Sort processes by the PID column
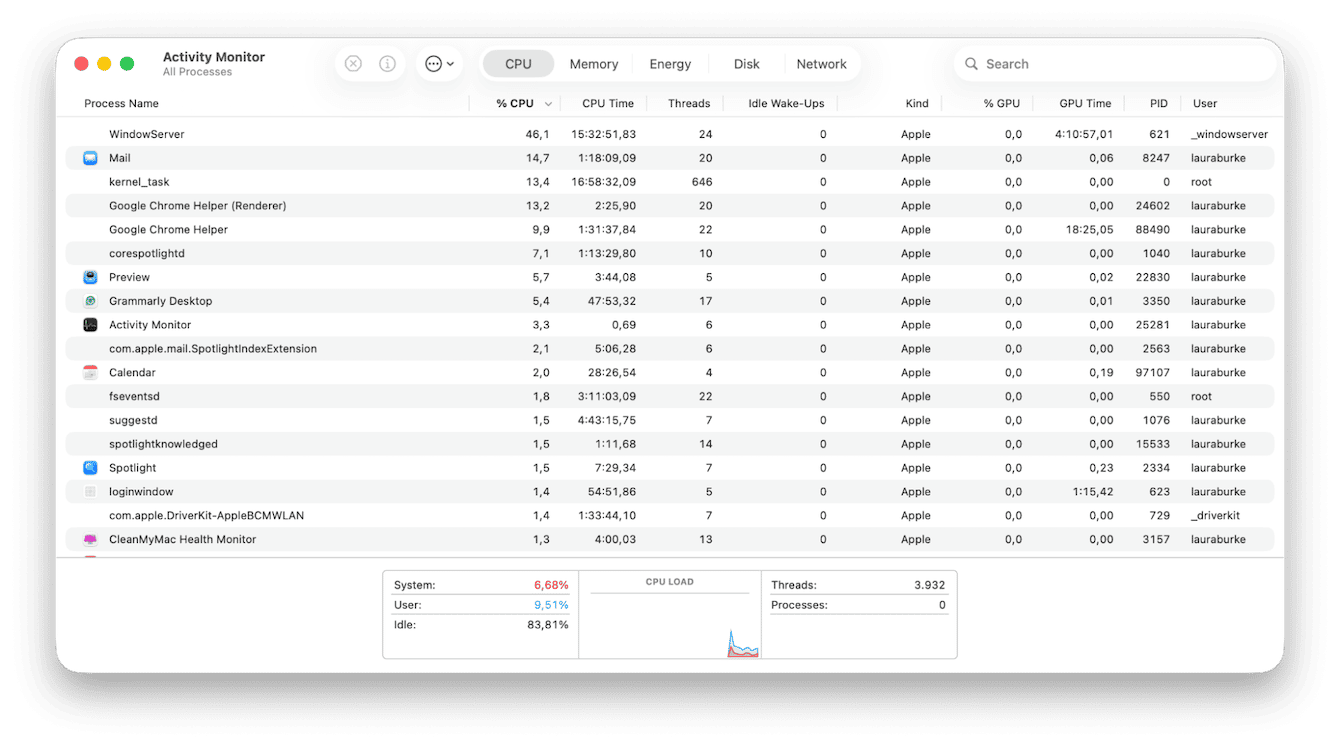This screenshot has width=1340, height=747. coord(1157,103)
